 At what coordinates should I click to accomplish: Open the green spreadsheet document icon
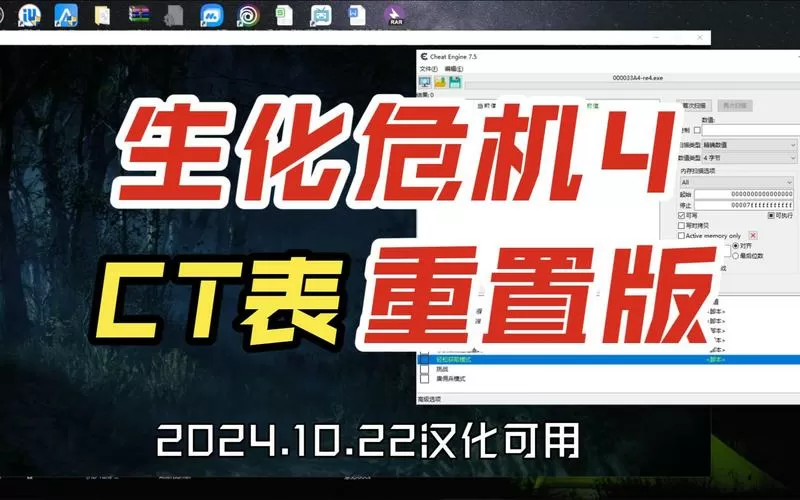pos(284,15)
